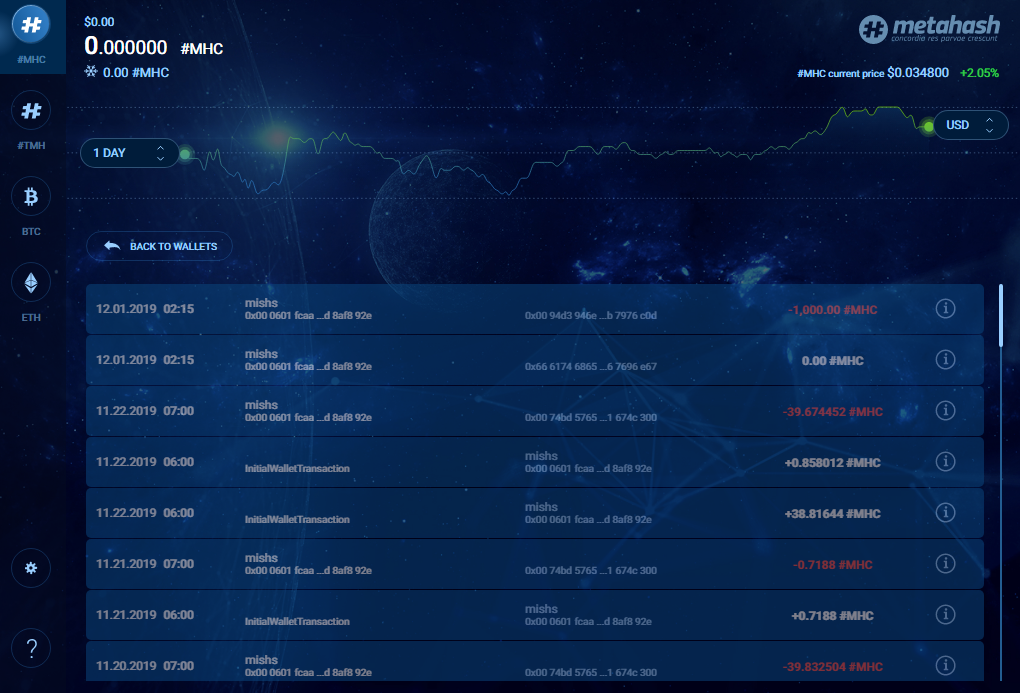Screen dimensions: 1020x693
Task: Open the ETH Ethereum wallet icon
Action: coord(31,282)
